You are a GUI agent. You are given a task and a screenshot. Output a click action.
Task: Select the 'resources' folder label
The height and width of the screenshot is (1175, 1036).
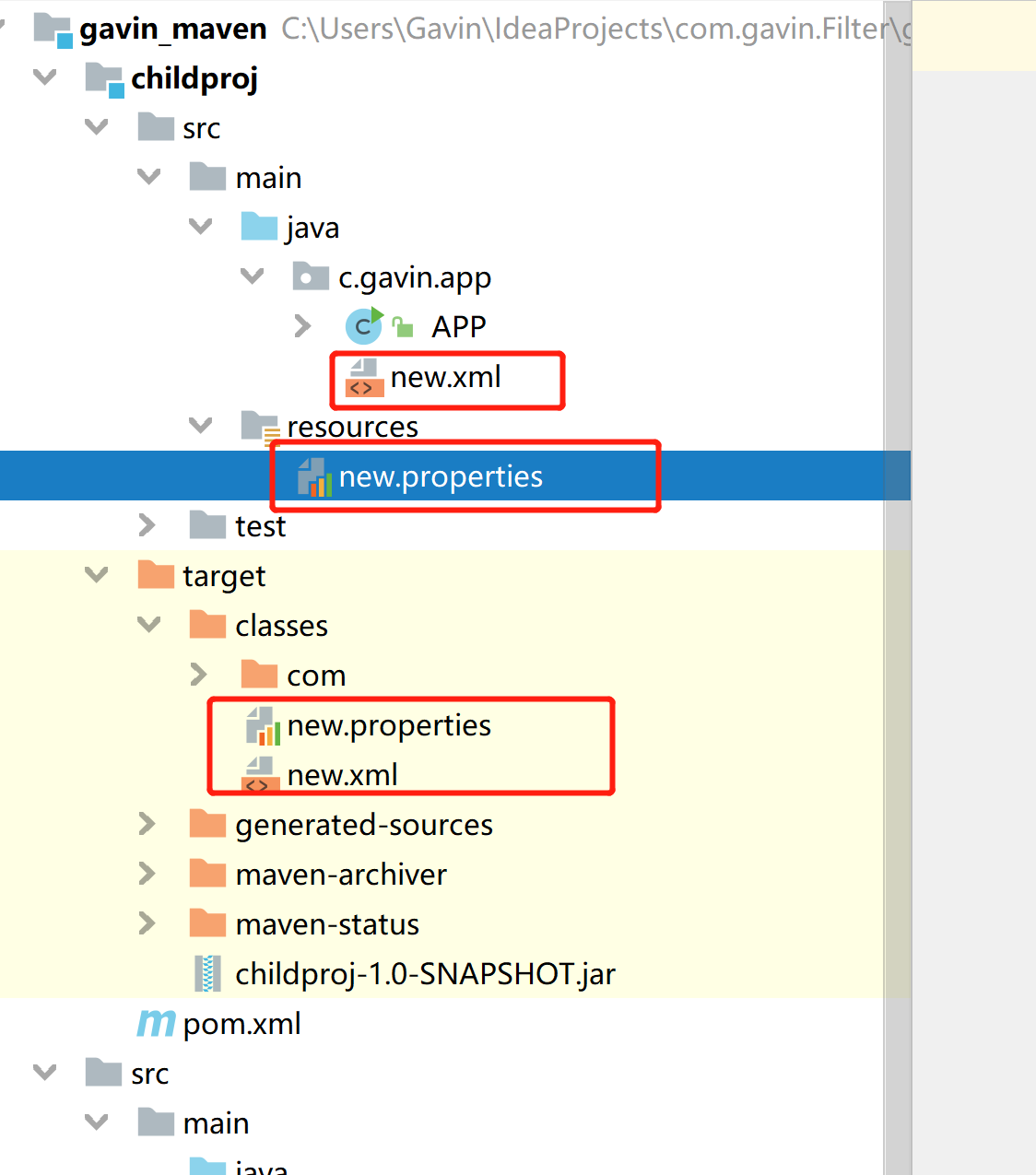[353, 427]
